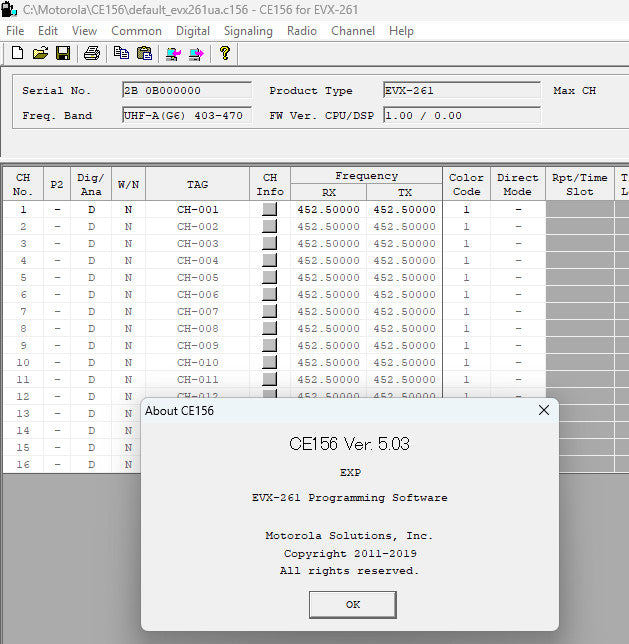Click the New file toolbar icon
629x644 pixels.
coord(17,53)
